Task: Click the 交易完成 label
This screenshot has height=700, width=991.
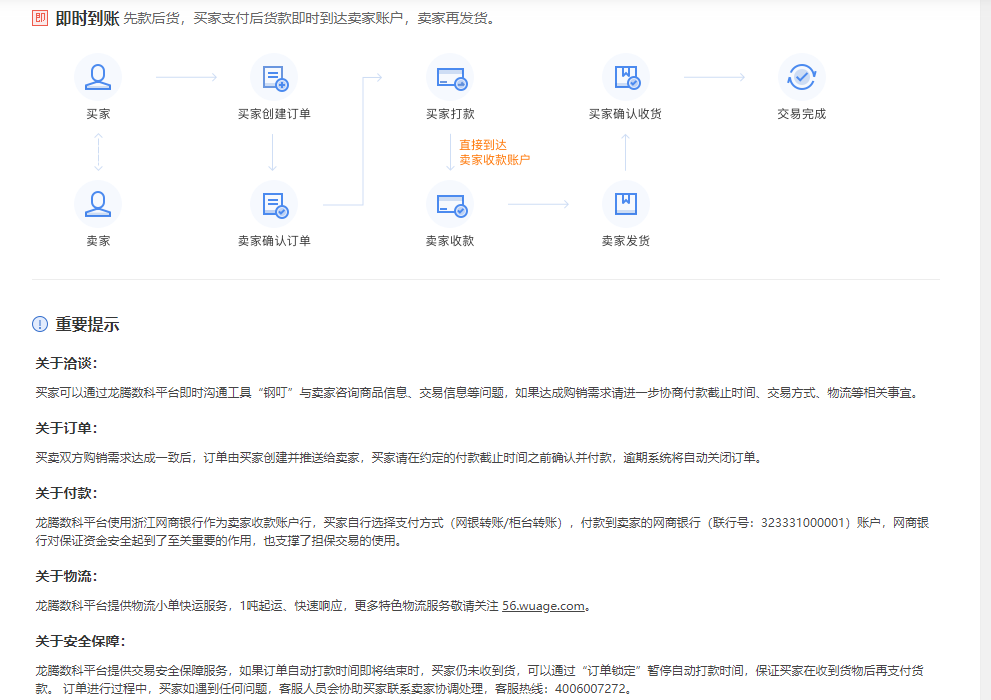Action: tap(801, 114)
